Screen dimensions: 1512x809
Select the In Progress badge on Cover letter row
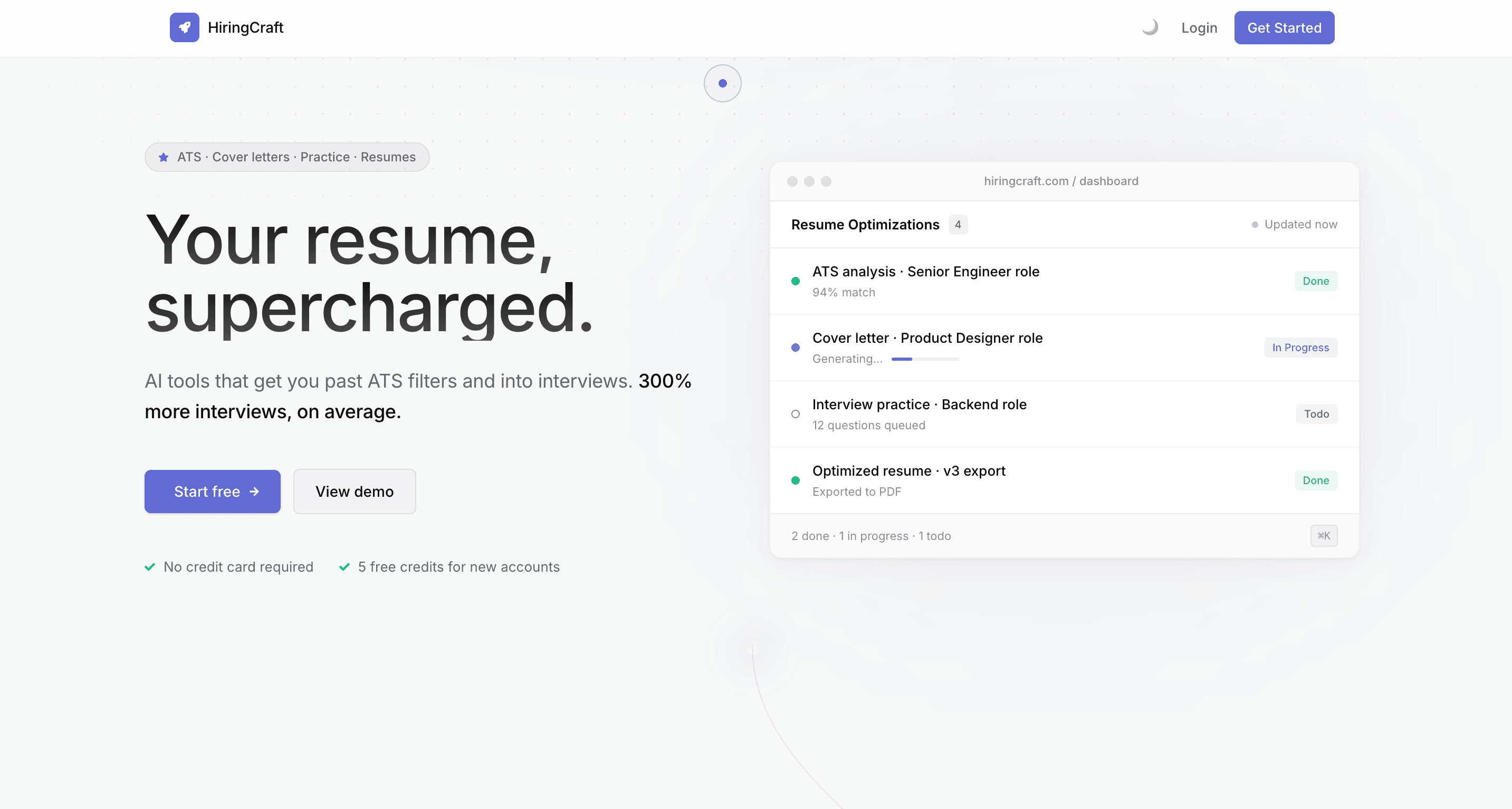(1300, 348)
